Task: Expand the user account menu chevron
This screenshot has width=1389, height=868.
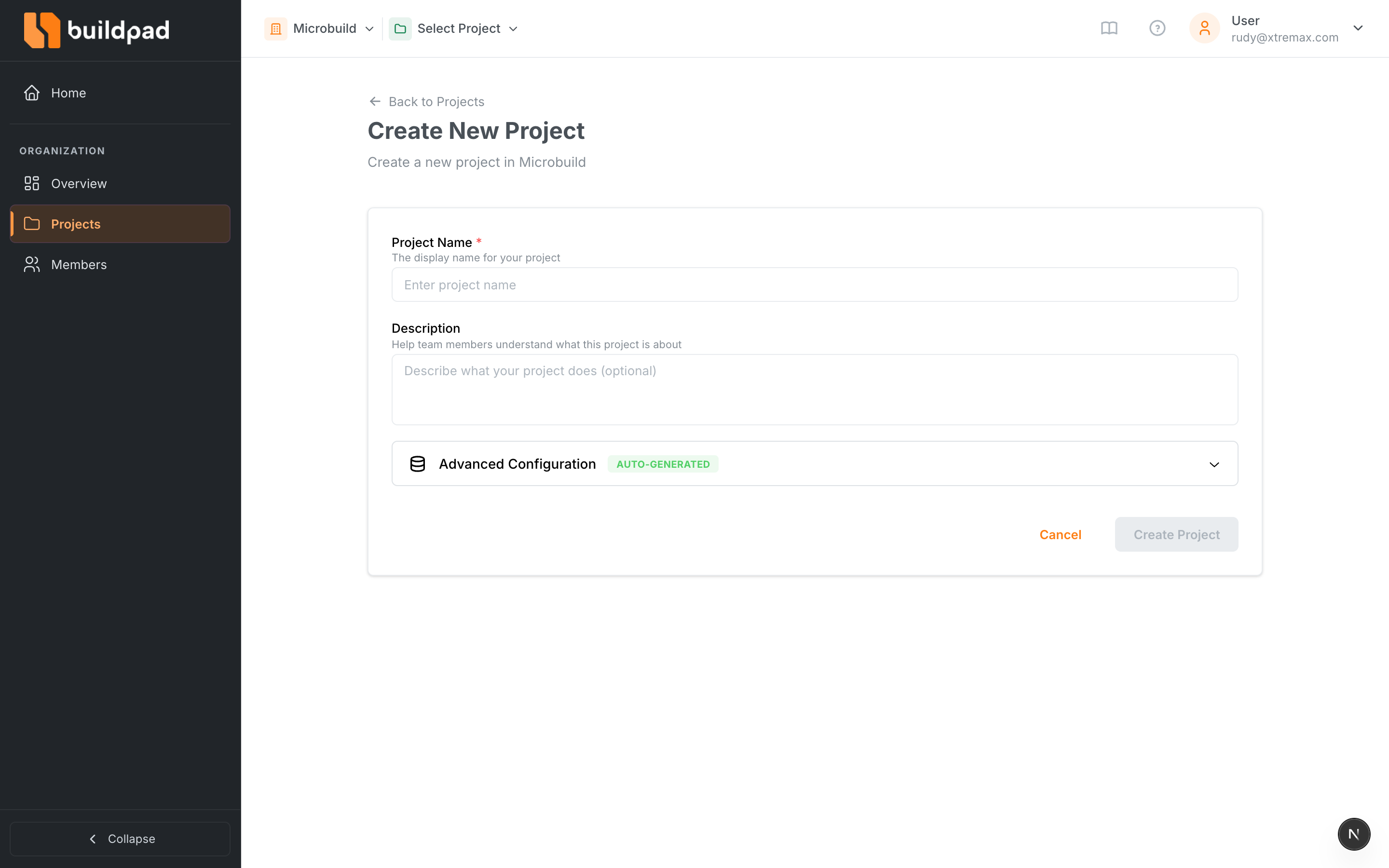Action: pos(1358,28)
